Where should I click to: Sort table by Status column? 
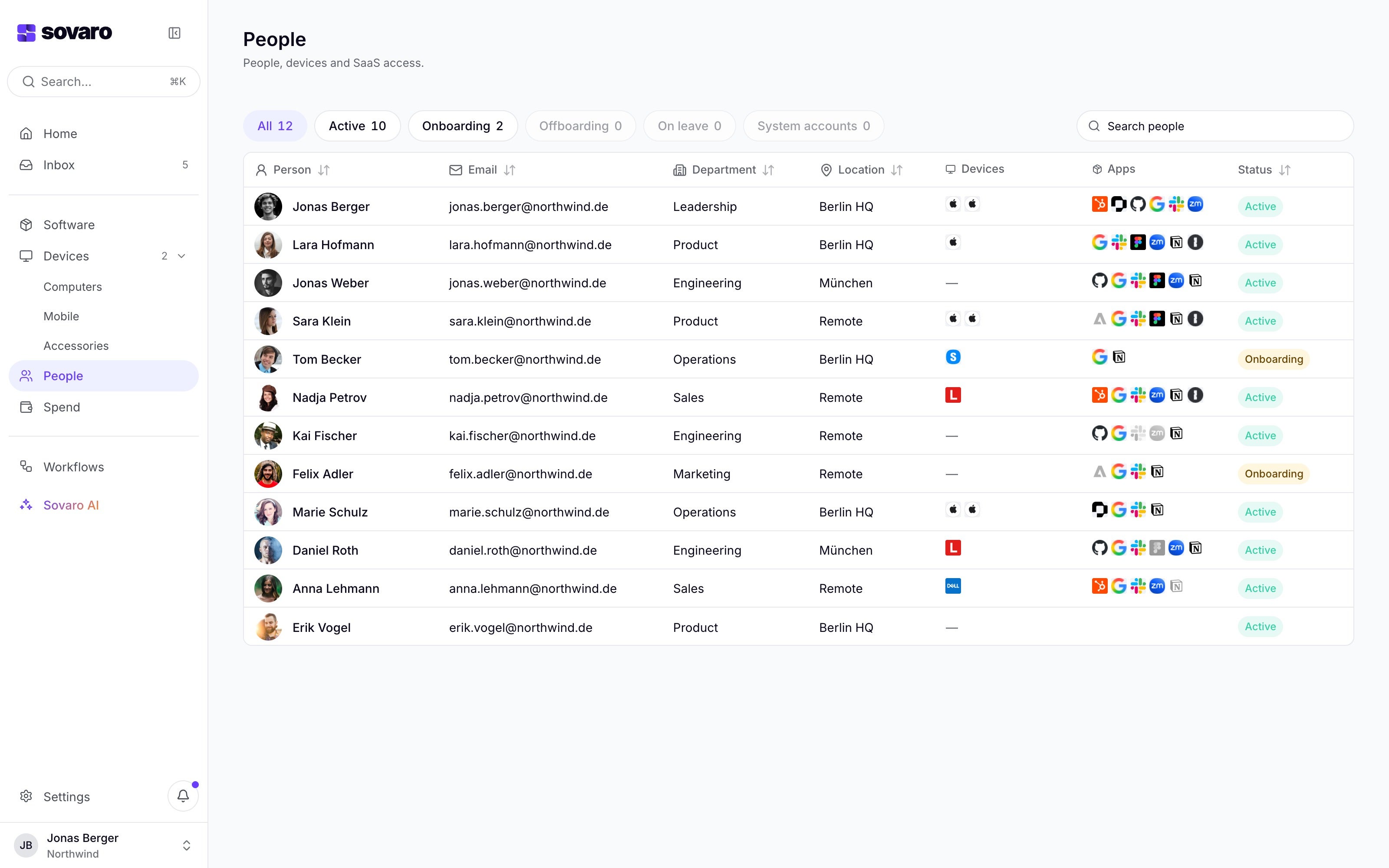tap(1284, 170)
